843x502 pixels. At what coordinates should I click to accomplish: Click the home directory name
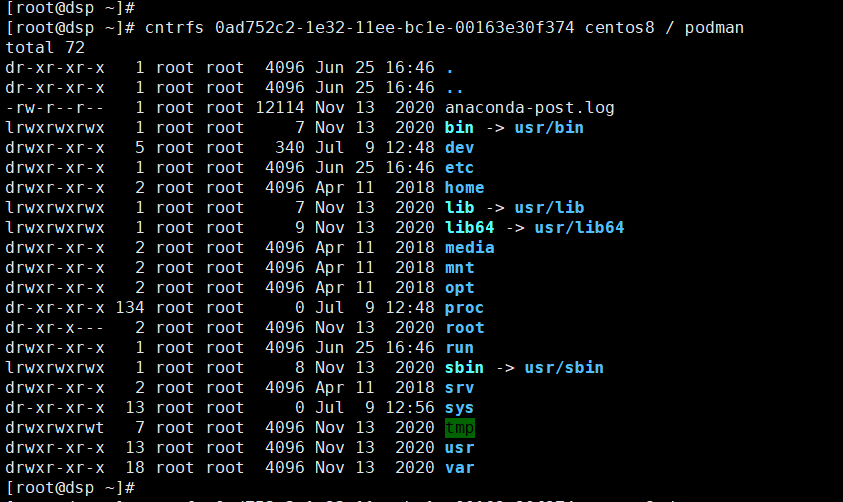coord(465,188)
